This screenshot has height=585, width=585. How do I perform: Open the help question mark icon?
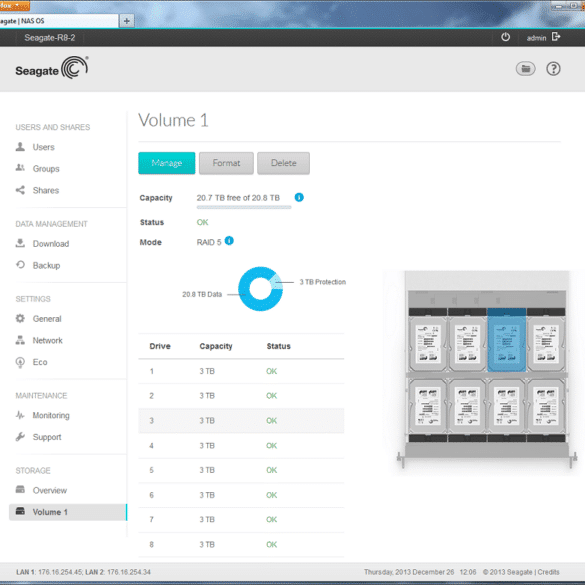[x=553, y=69]
